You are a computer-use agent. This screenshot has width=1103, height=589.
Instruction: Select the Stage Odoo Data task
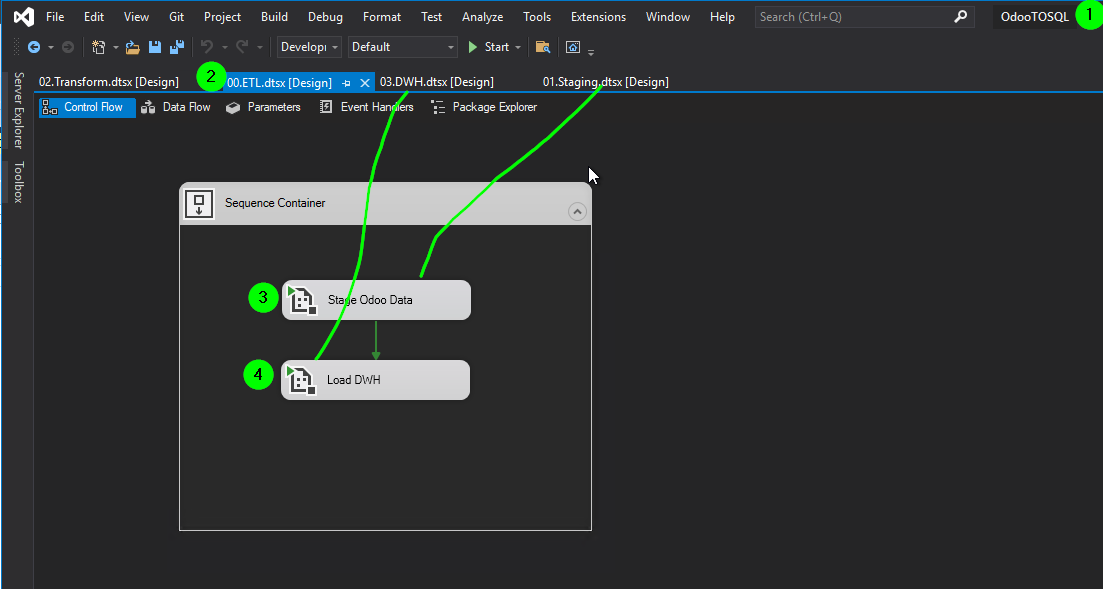click(x=376, y=300)
